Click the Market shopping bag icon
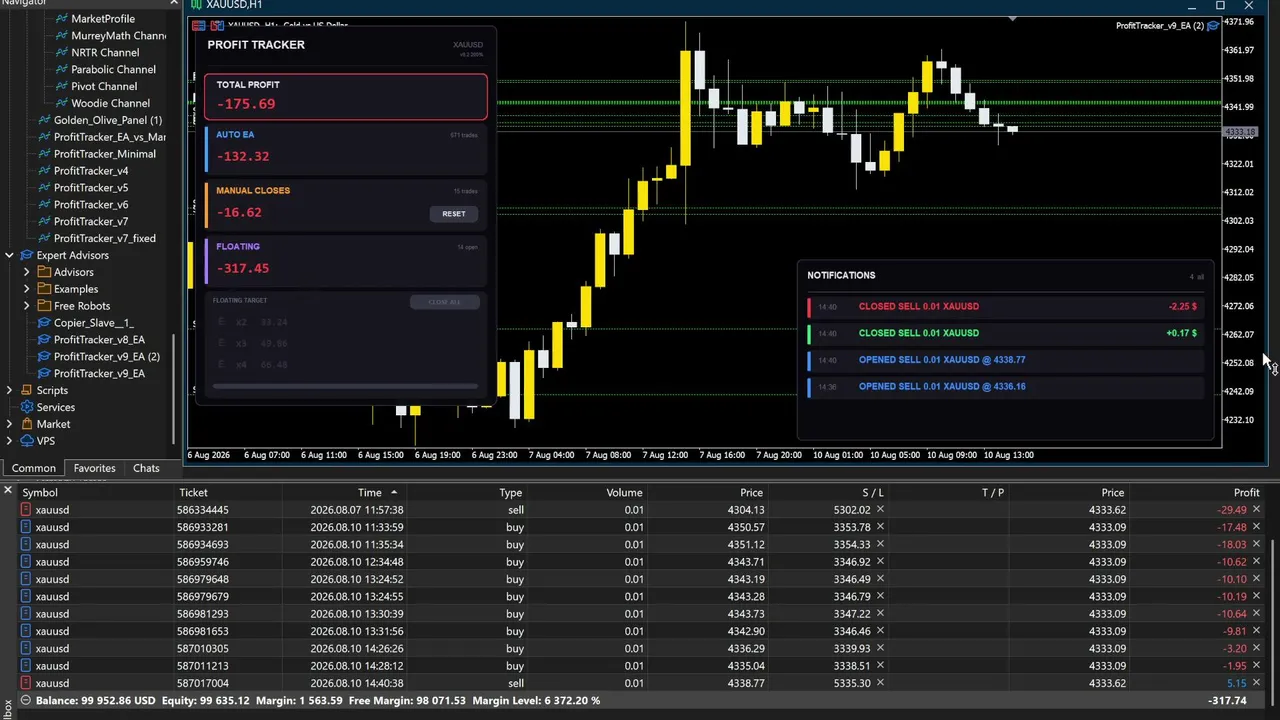The image size is (1280, 720). click(27, 424)
